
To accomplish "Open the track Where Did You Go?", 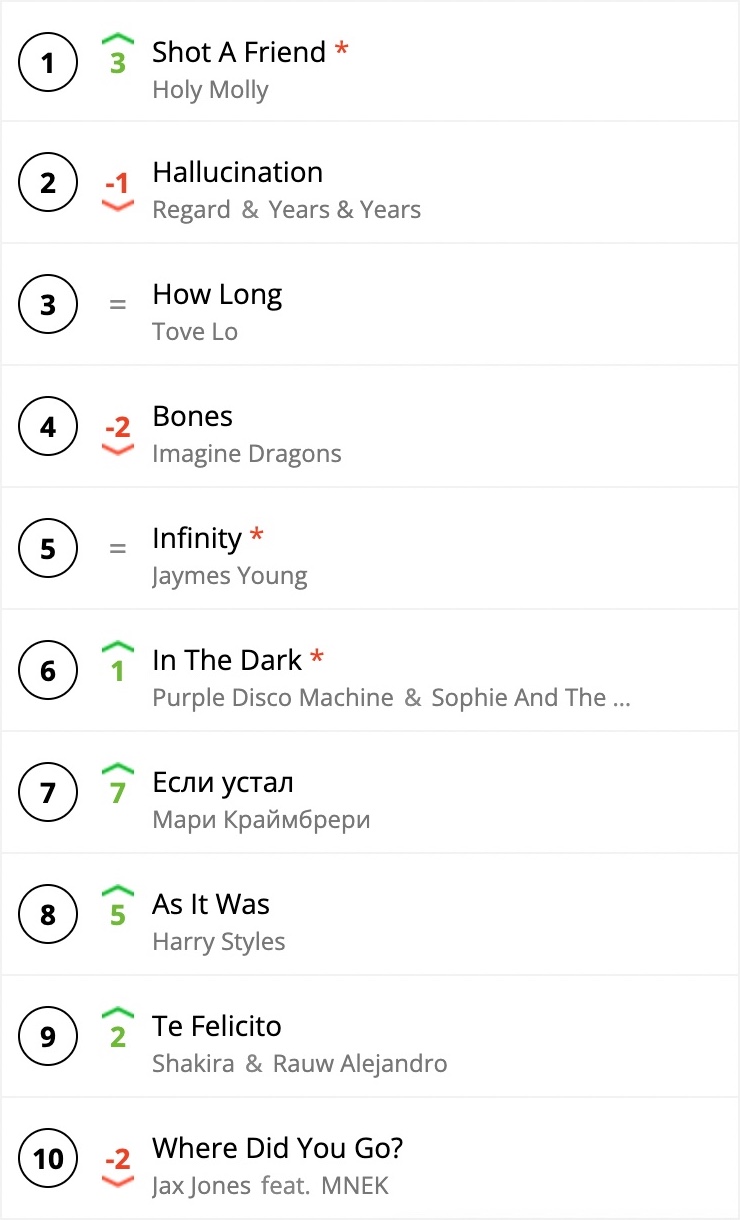I will 278,1148.
